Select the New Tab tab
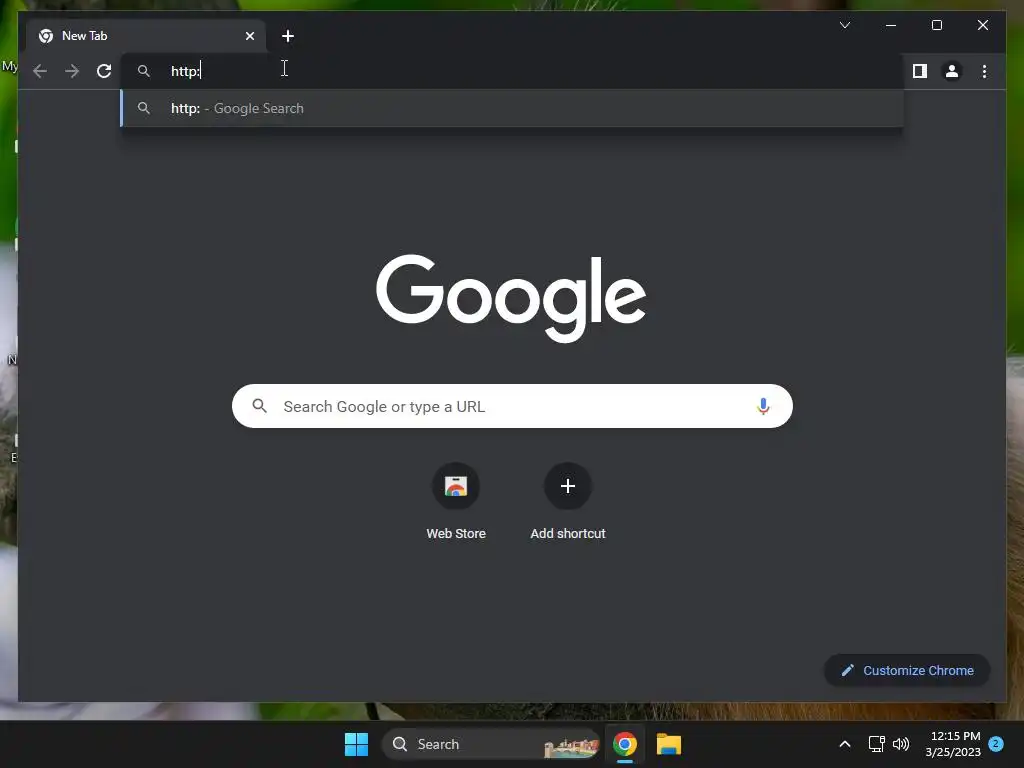This screenshot has width=1024, height=768. [x=146, y=36]
